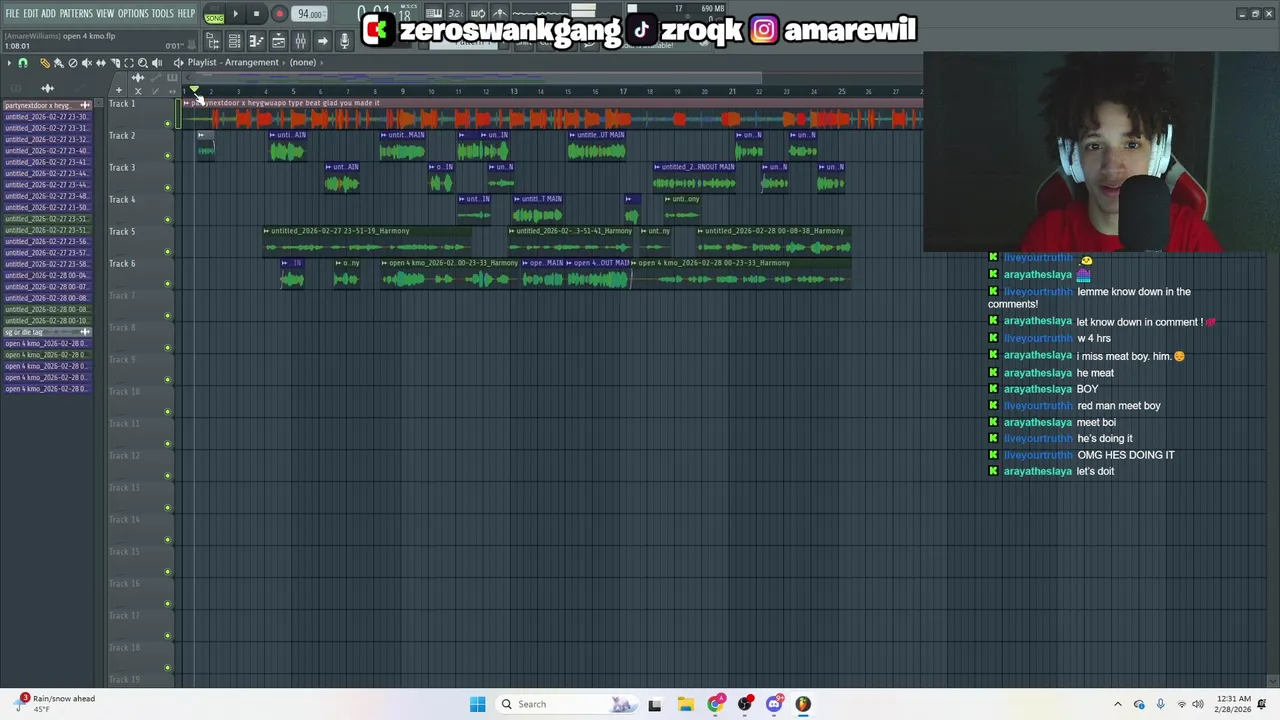Viewport: 1280px width, 720px height.
Task: Select the Zoom tool
Action: pyautogui.click(x=142, y=63)
